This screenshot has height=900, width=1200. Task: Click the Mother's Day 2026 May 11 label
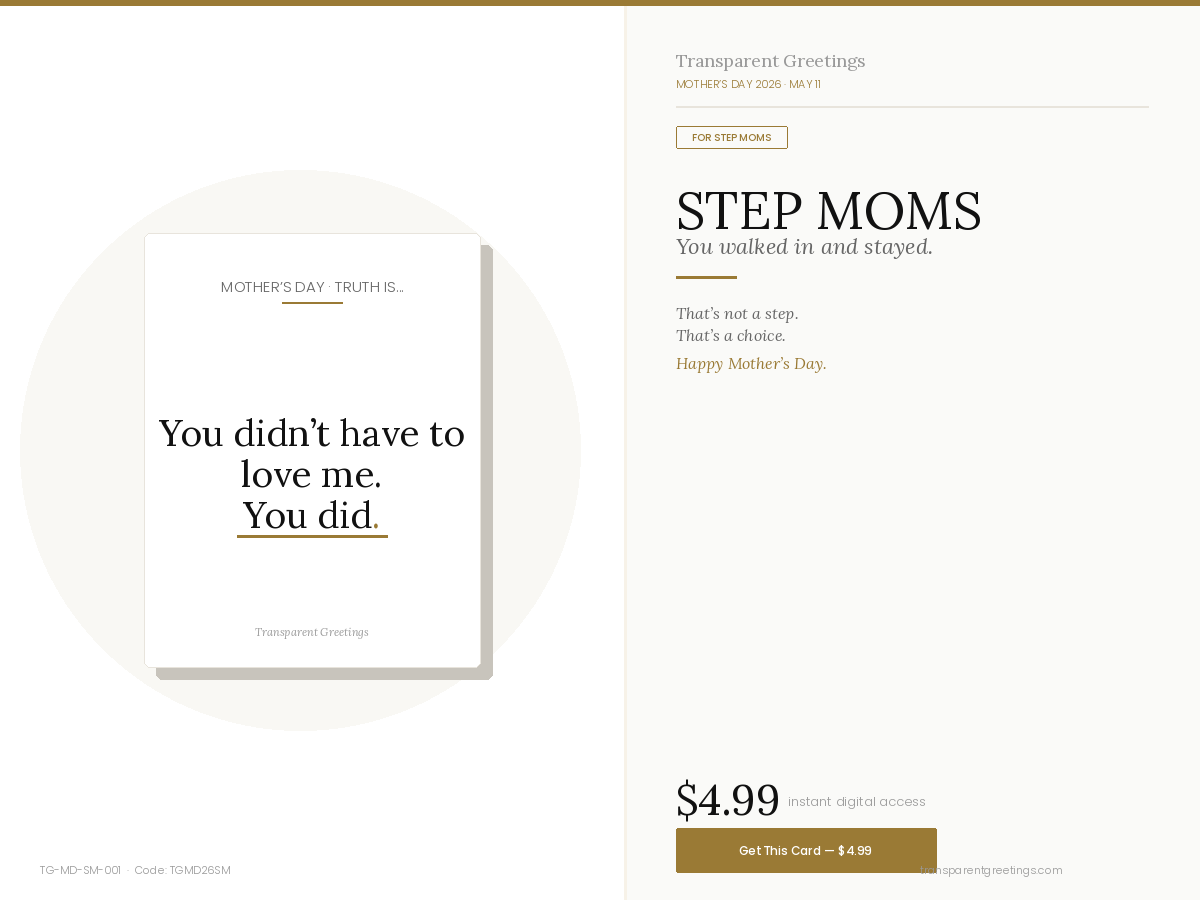pyautogui.click(x=748, y=84)
